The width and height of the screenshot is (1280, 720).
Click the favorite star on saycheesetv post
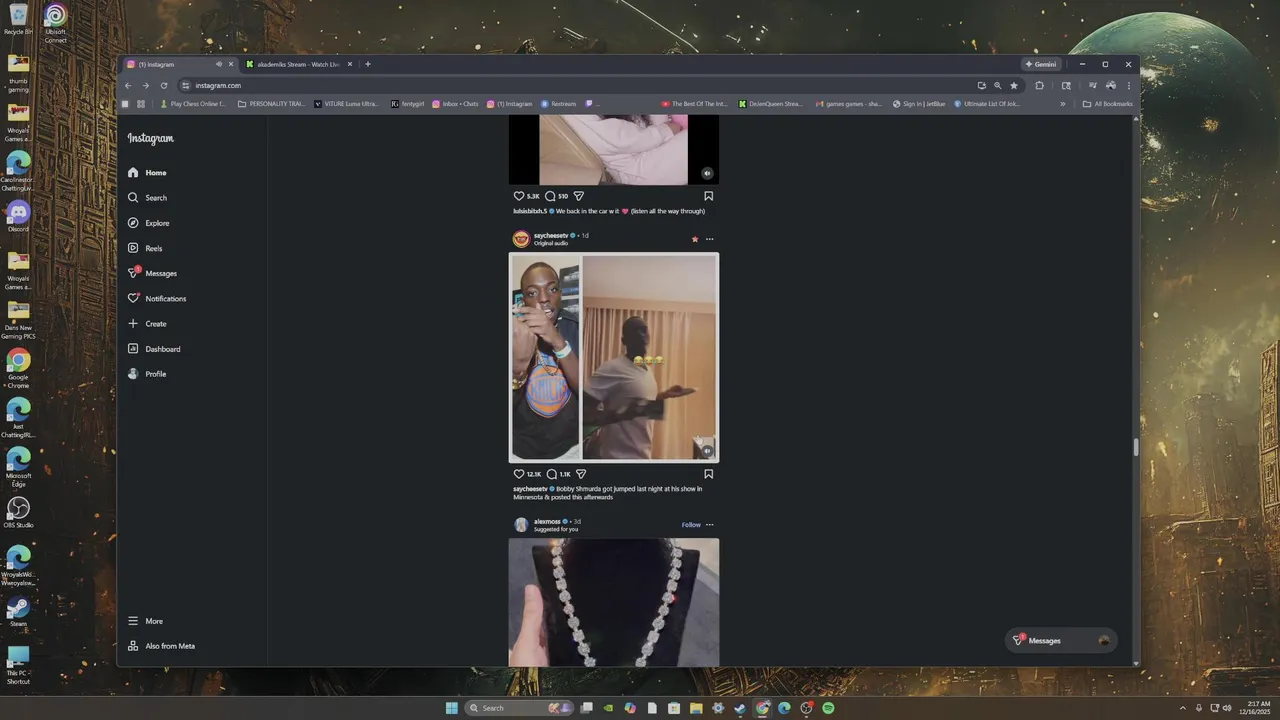[695, 239]
